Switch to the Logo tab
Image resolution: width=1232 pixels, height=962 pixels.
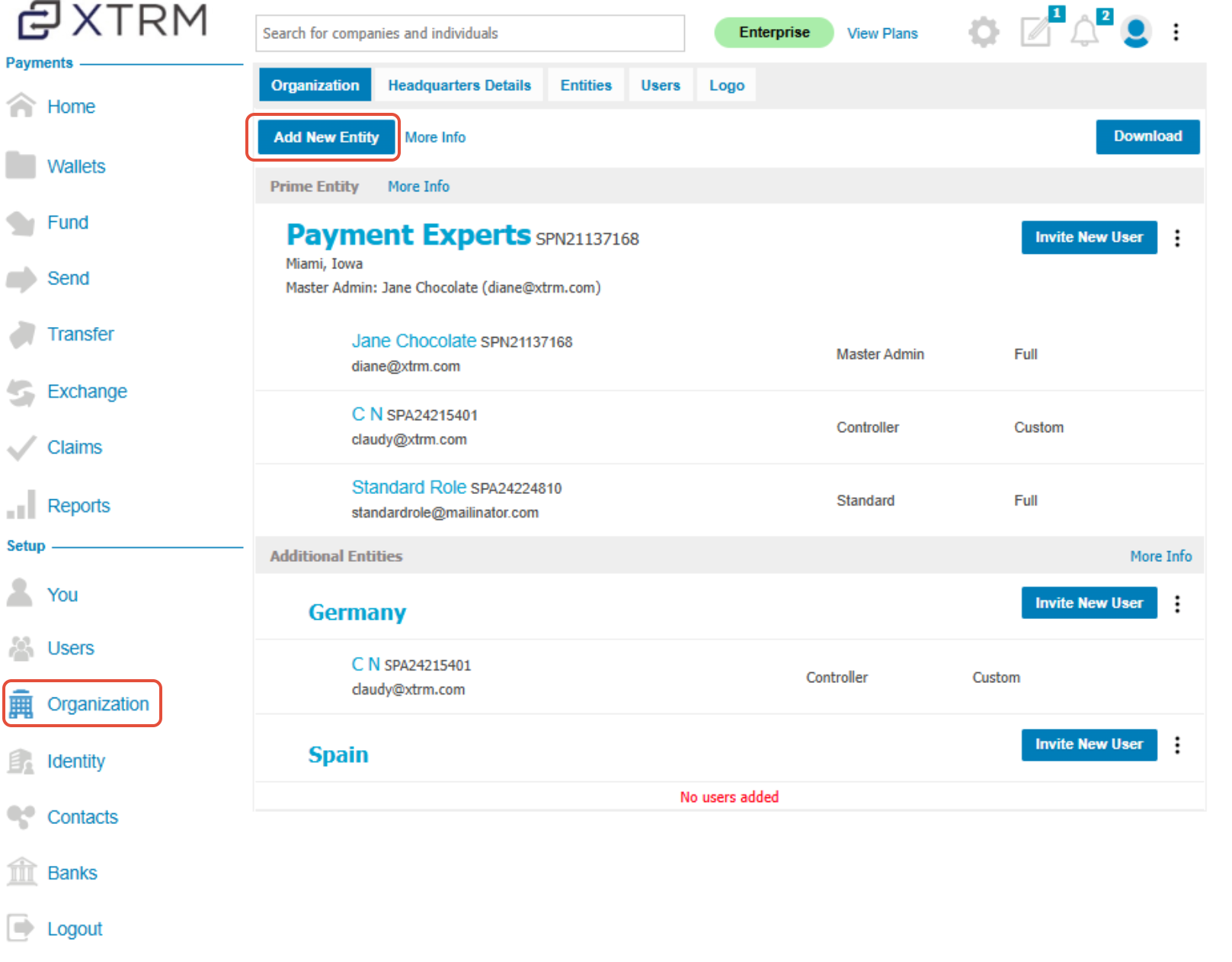(x=727, y=85)
